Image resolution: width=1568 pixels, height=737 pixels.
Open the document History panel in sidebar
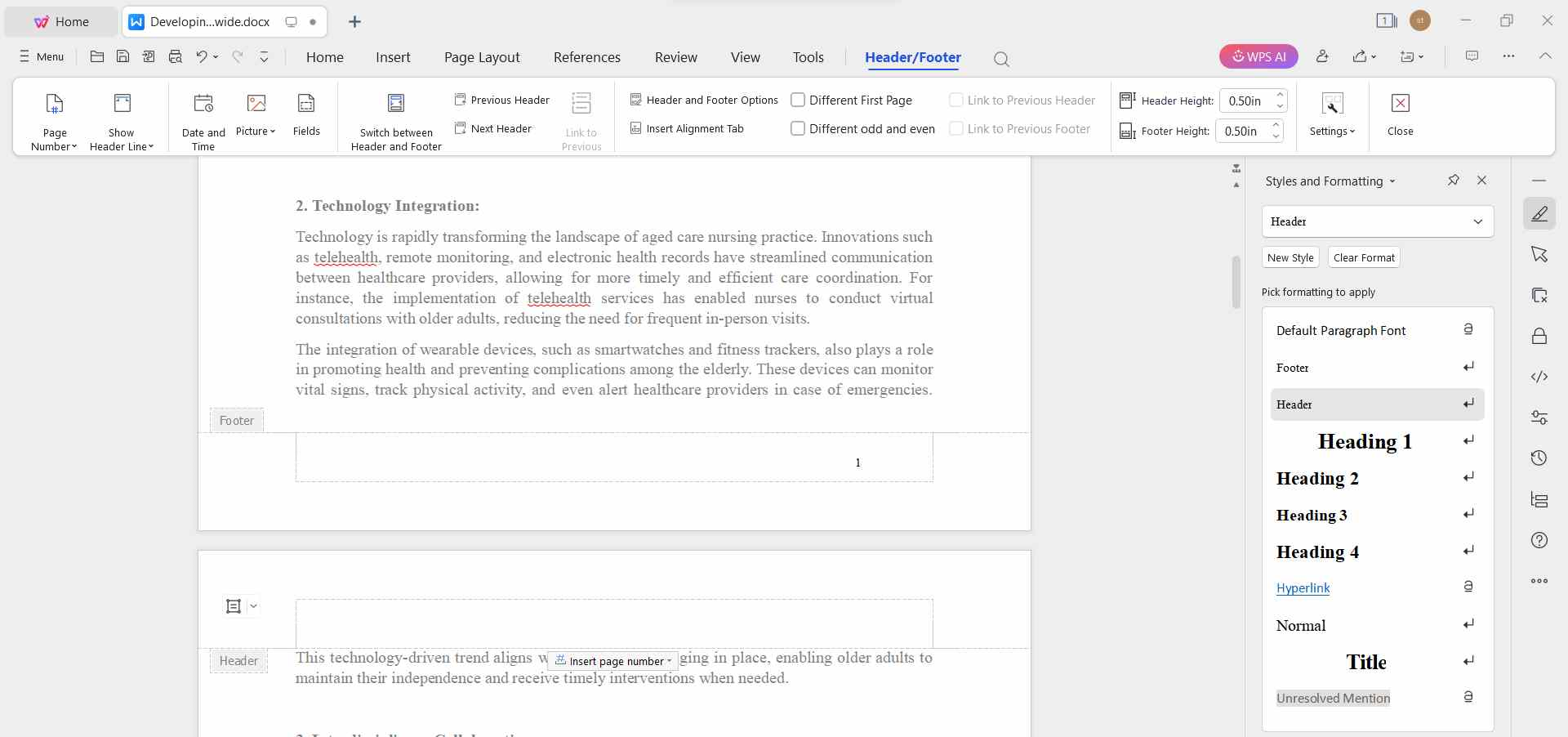[x=1539, y=458]
